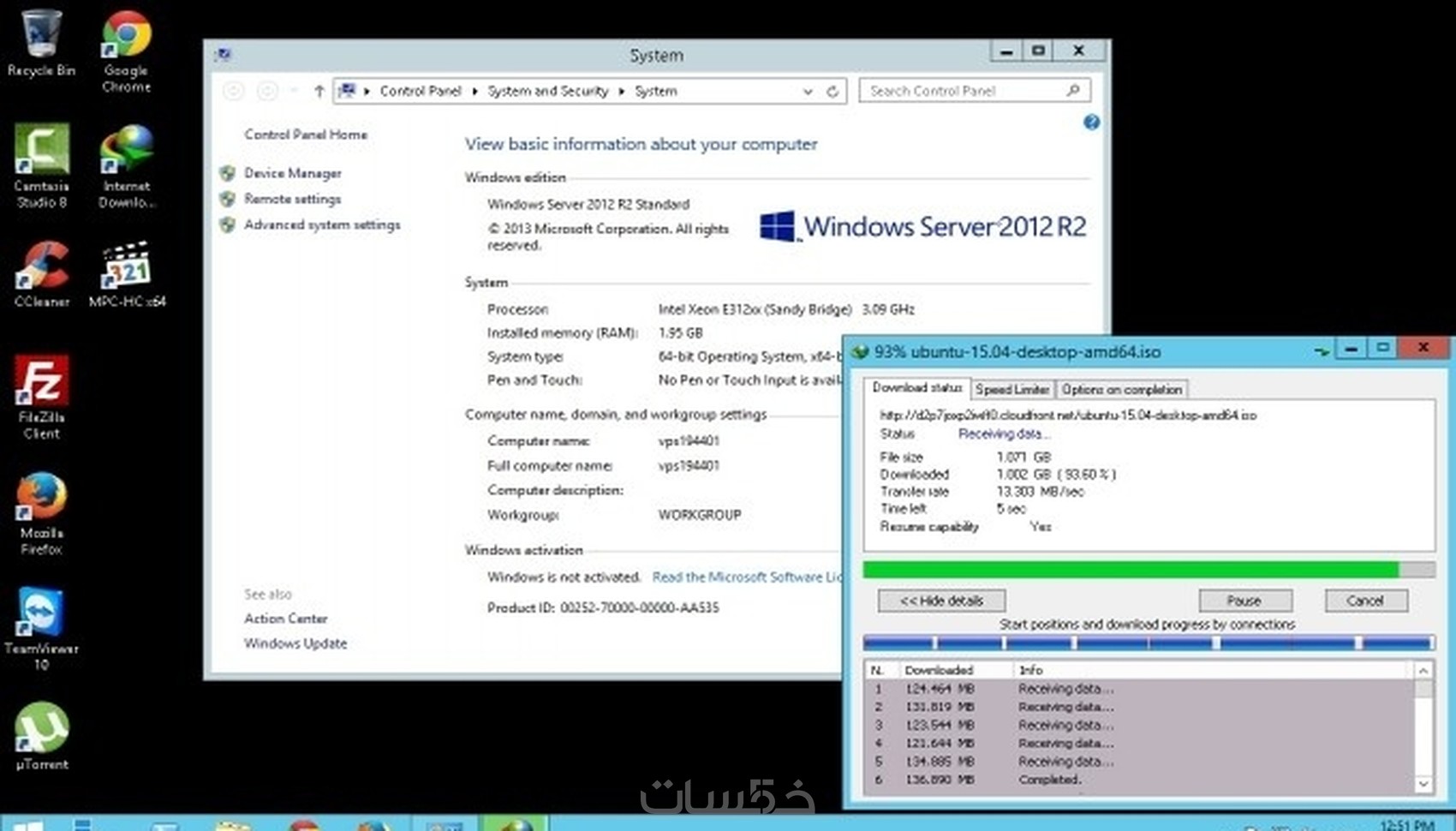Click the Search Control Panel field

(975, 90)
